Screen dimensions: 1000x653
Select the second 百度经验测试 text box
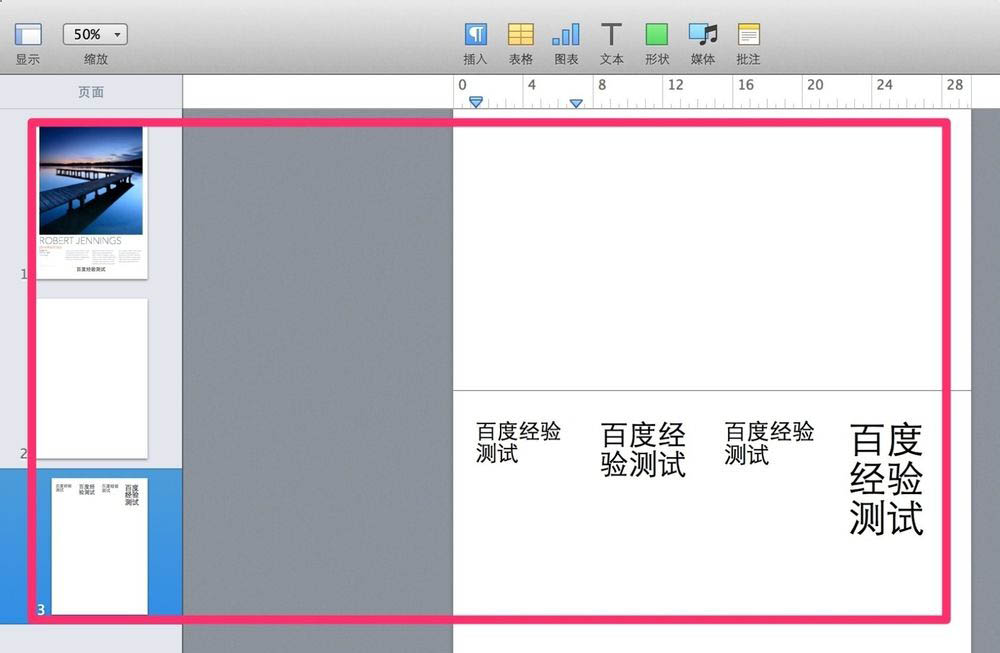[643, 448]
